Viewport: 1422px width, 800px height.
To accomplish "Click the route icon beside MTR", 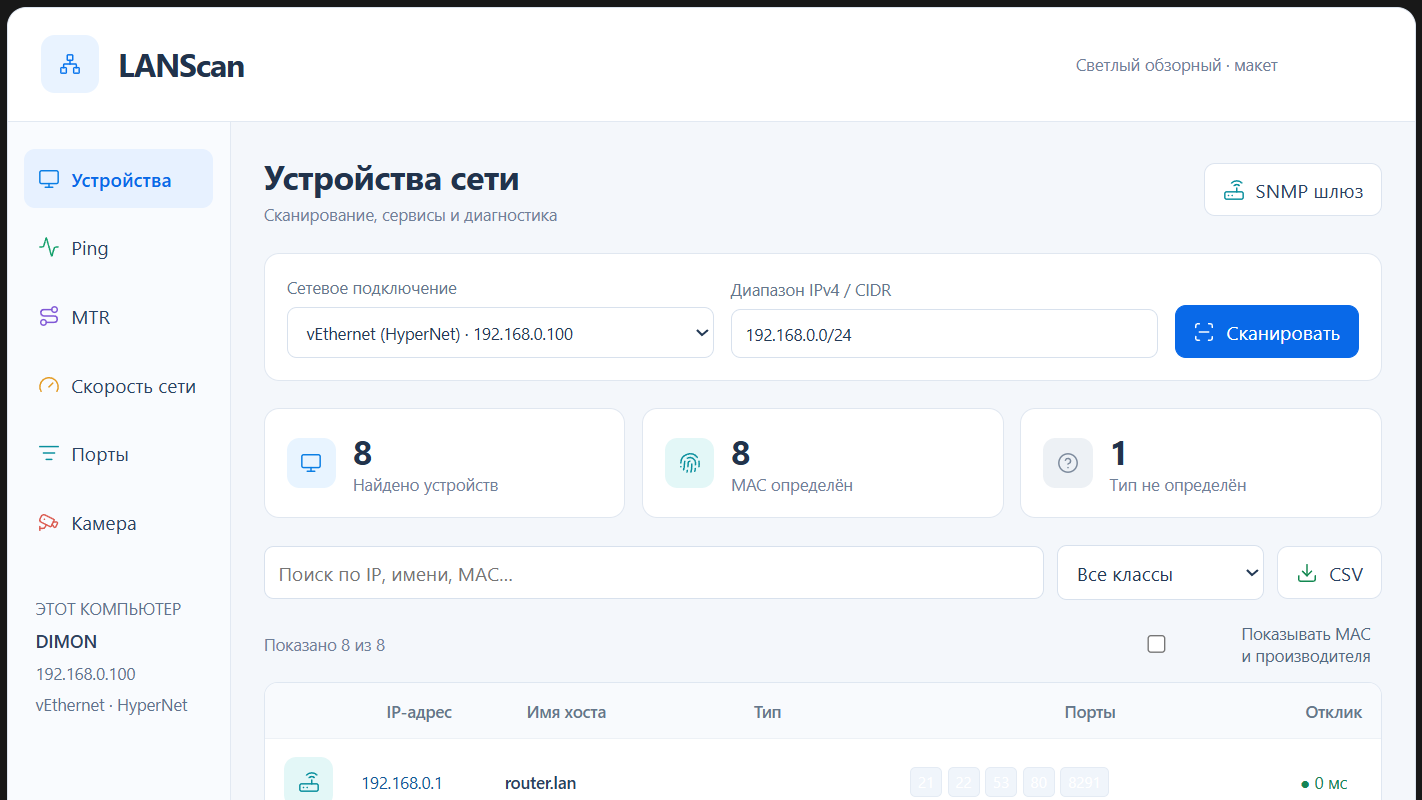I will tap(49, 317).
